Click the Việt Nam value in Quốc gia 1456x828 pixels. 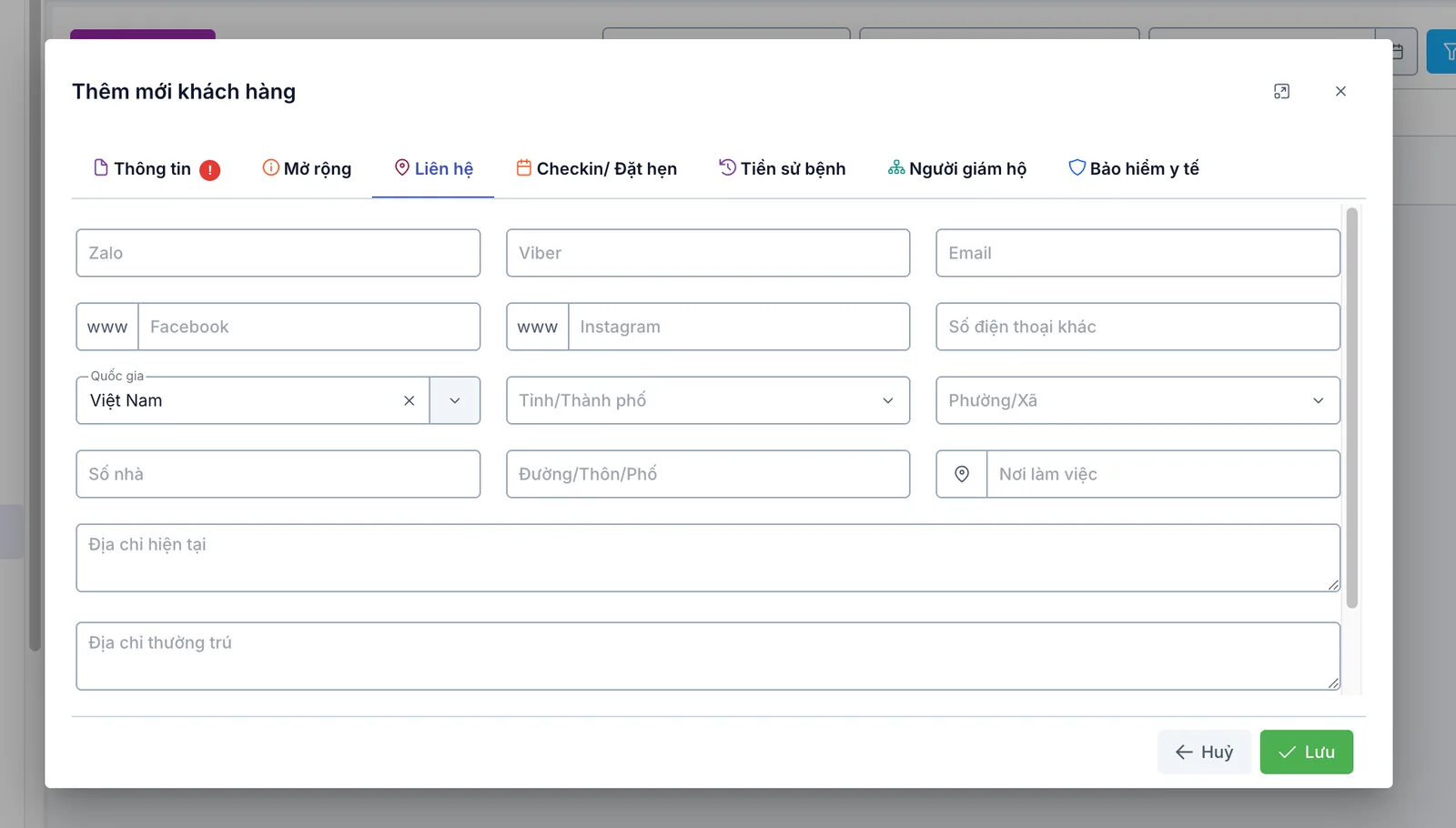point(126,400)
